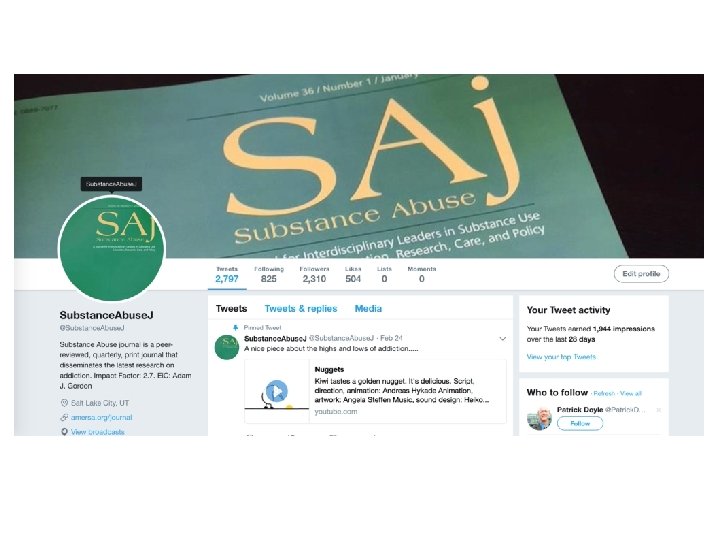720x540 pixels.
Task: Follow Patrick Doyle
Action: (580, 423)
